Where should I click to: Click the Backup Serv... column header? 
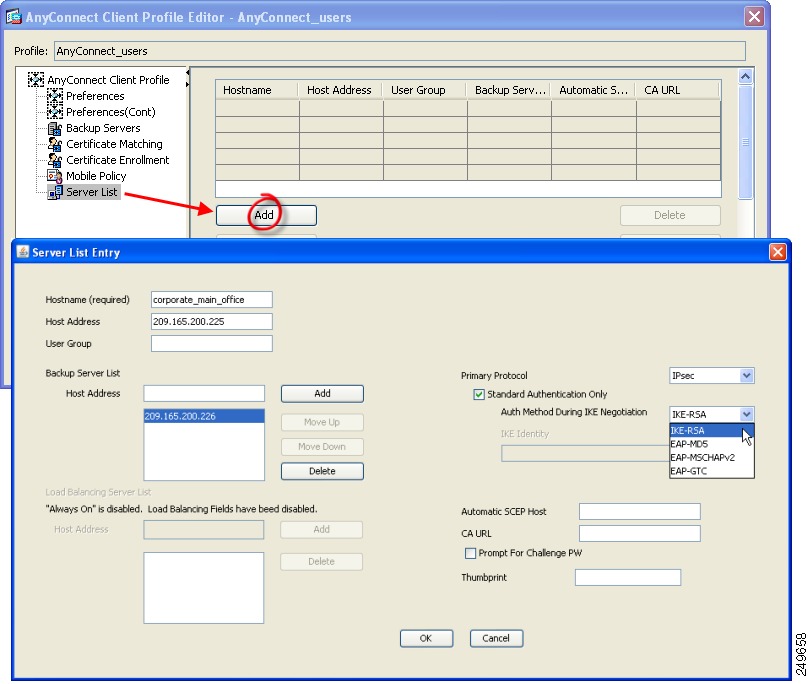tap(509, 90)
